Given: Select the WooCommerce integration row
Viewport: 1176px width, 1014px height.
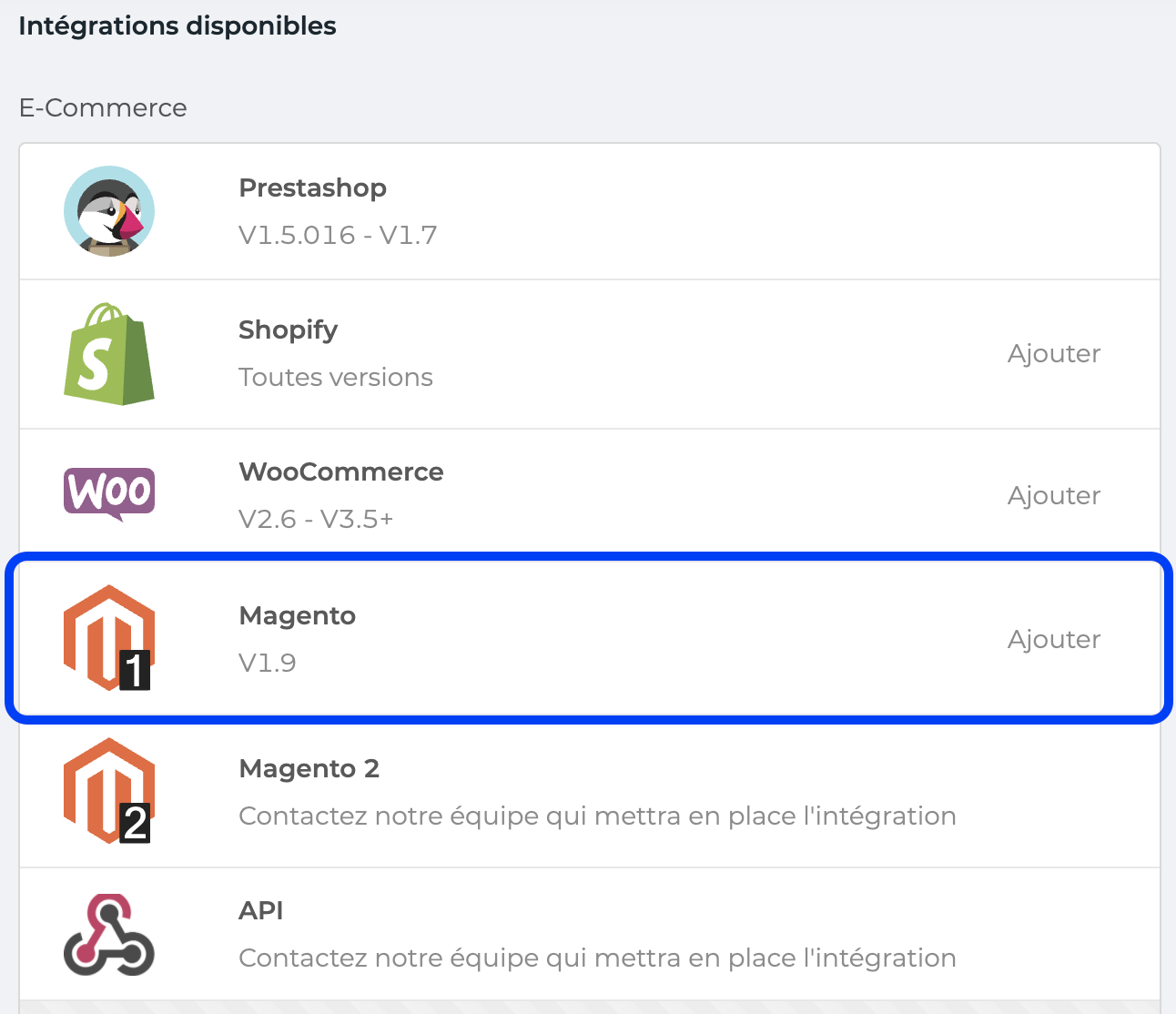Looking at the screenshot, I should [x=588, y=494].
